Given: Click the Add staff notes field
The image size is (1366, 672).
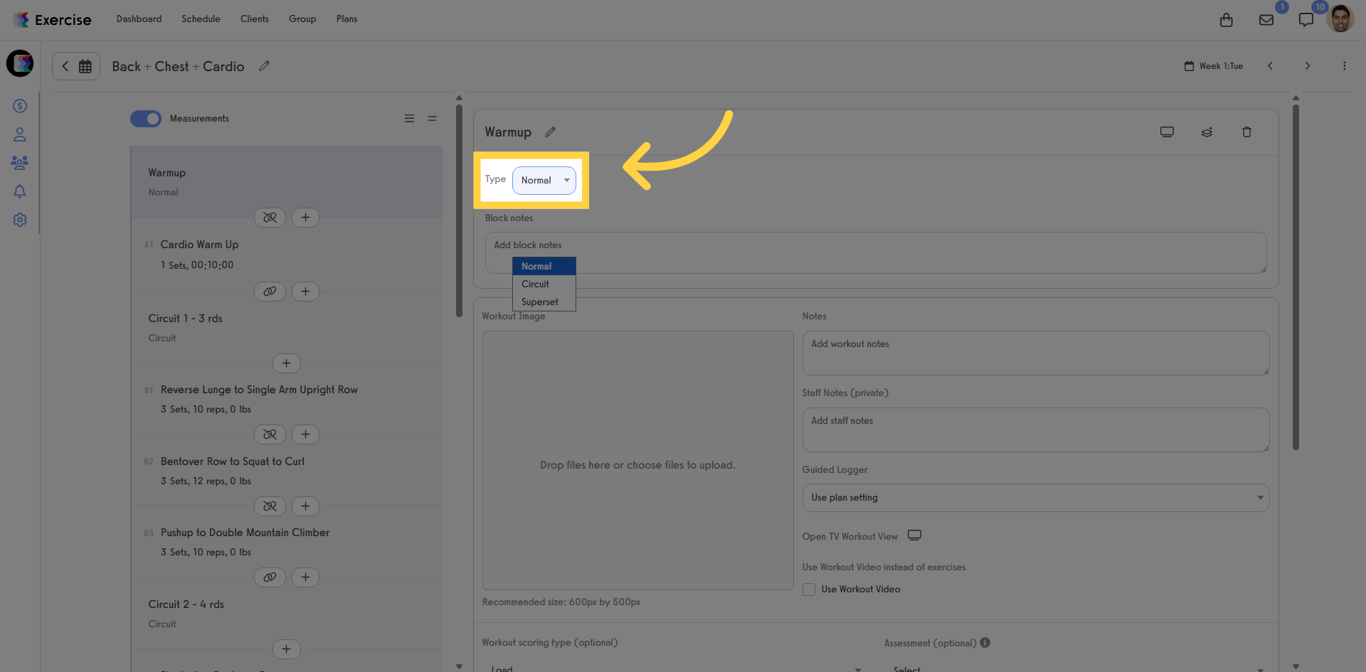Looking at the screenshot, I should tap(1036, 430).
